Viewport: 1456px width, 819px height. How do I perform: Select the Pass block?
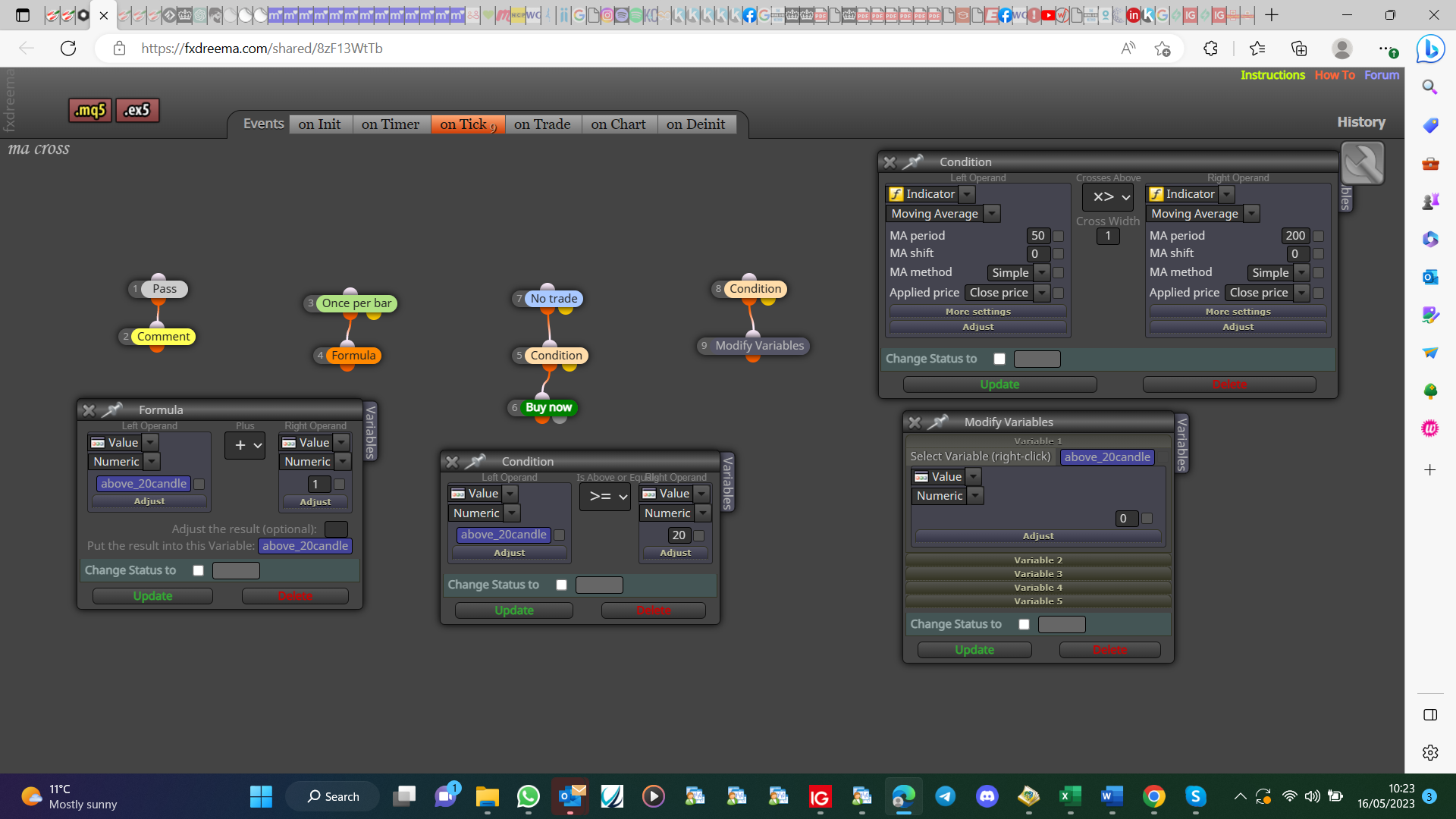click(164, 289)
